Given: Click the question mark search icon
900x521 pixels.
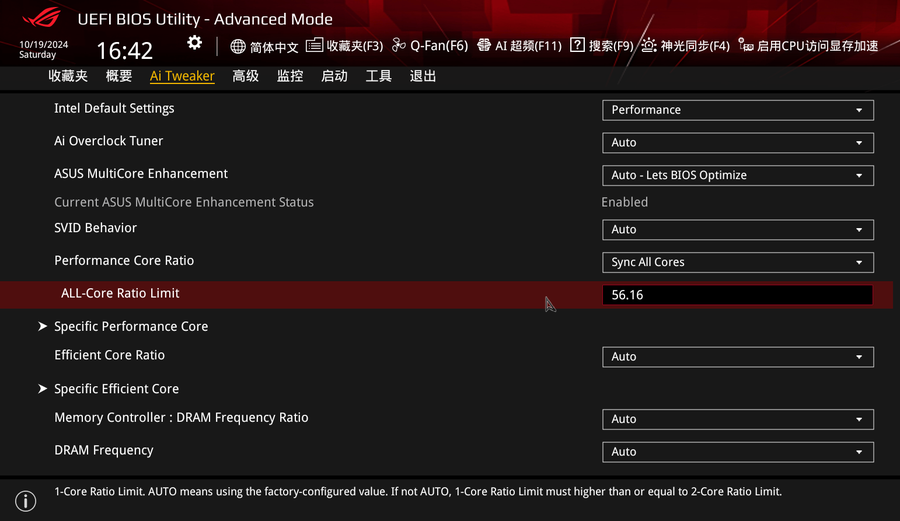Looking at the screenshot, I should pos(577,45).
